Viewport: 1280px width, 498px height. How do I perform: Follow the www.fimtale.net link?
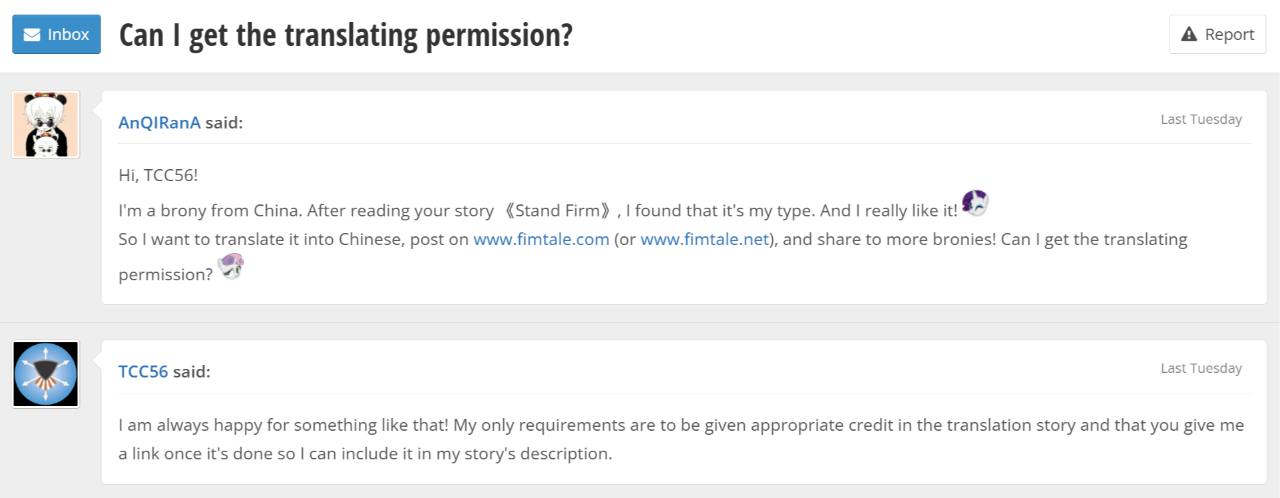tap(704, 240)
